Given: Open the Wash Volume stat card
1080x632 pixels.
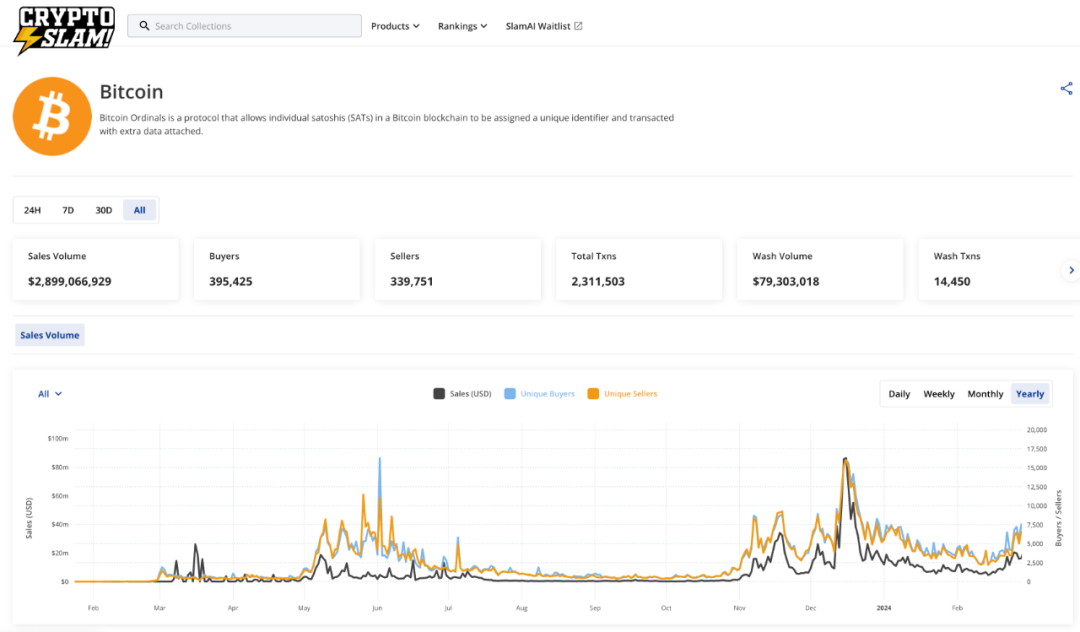Looking at the screenshot, I should [820, 269].
